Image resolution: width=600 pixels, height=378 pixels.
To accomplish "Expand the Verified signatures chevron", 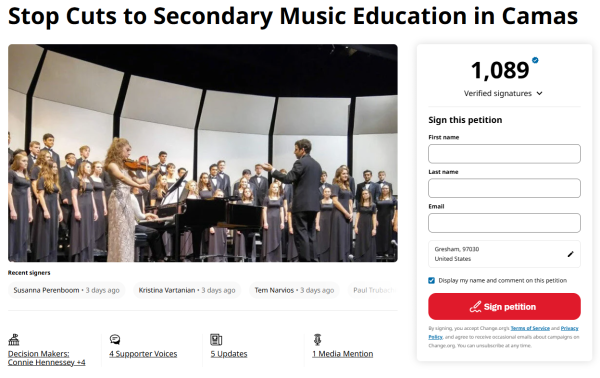I will [539, 93].
